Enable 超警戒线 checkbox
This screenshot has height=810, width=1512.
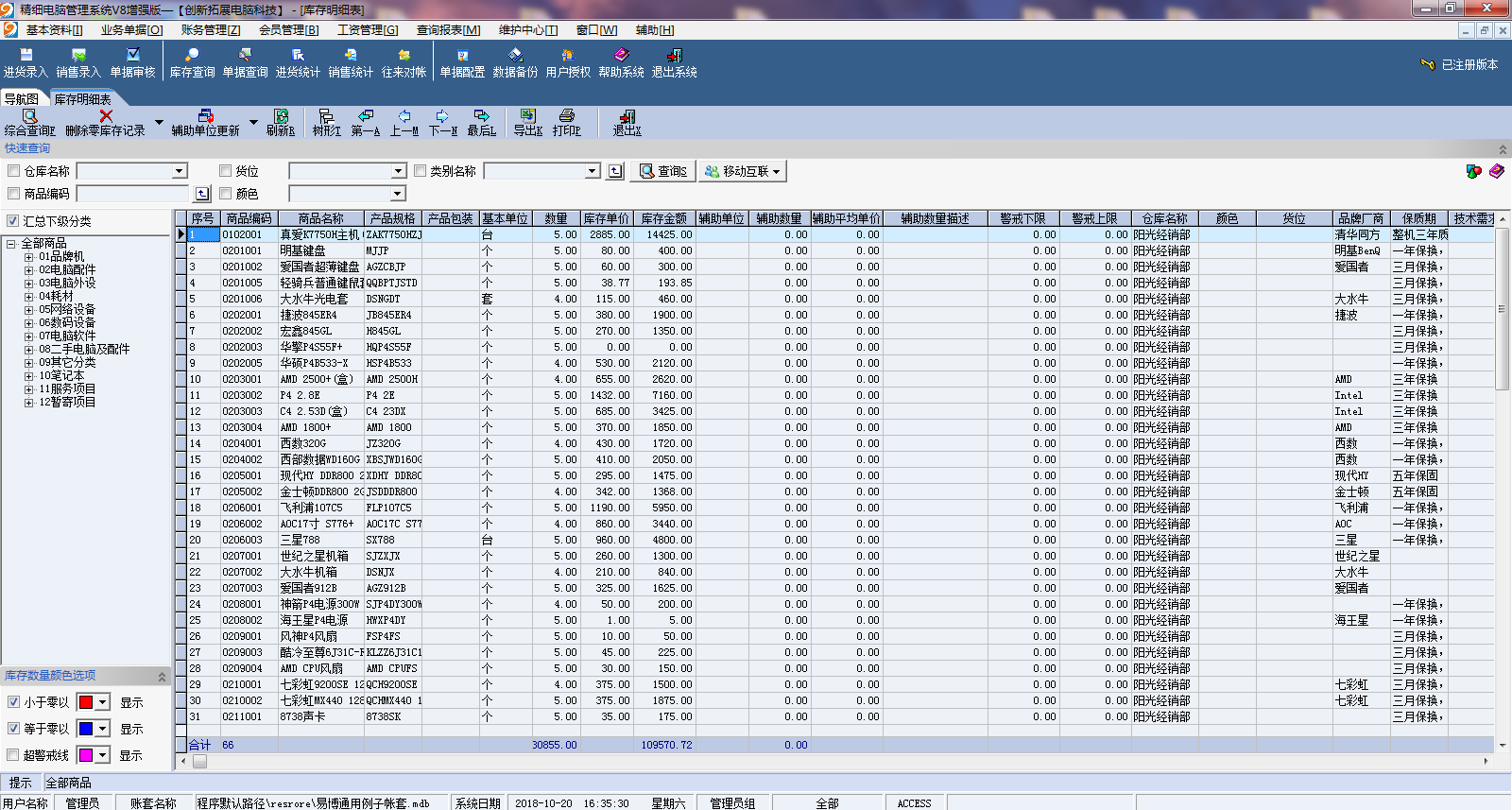(13, 755)
